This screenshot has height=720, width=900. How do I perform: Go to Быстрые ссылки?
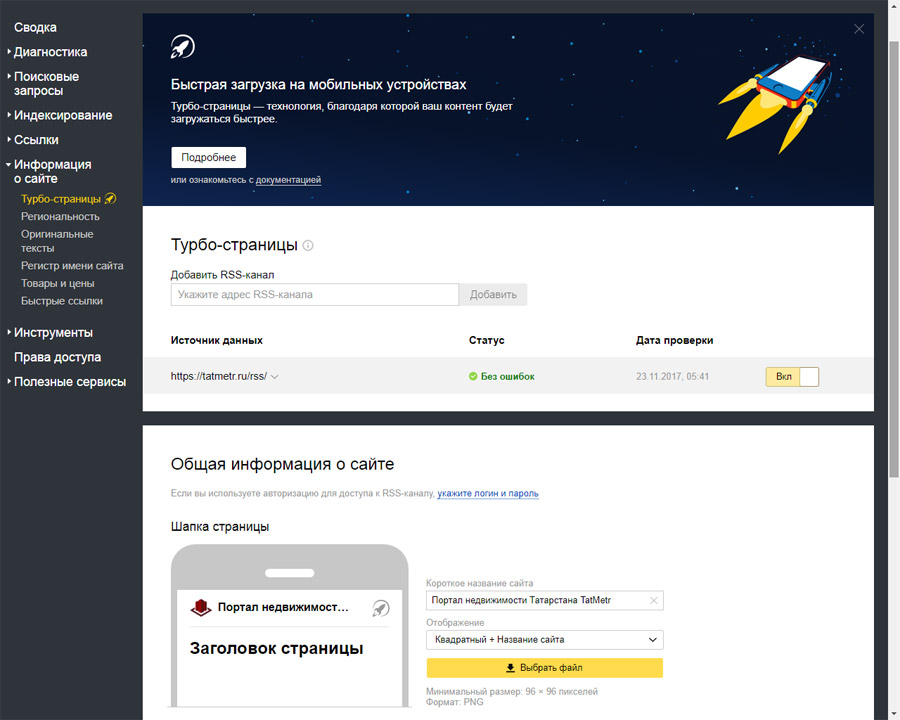(x=62, y=301)
